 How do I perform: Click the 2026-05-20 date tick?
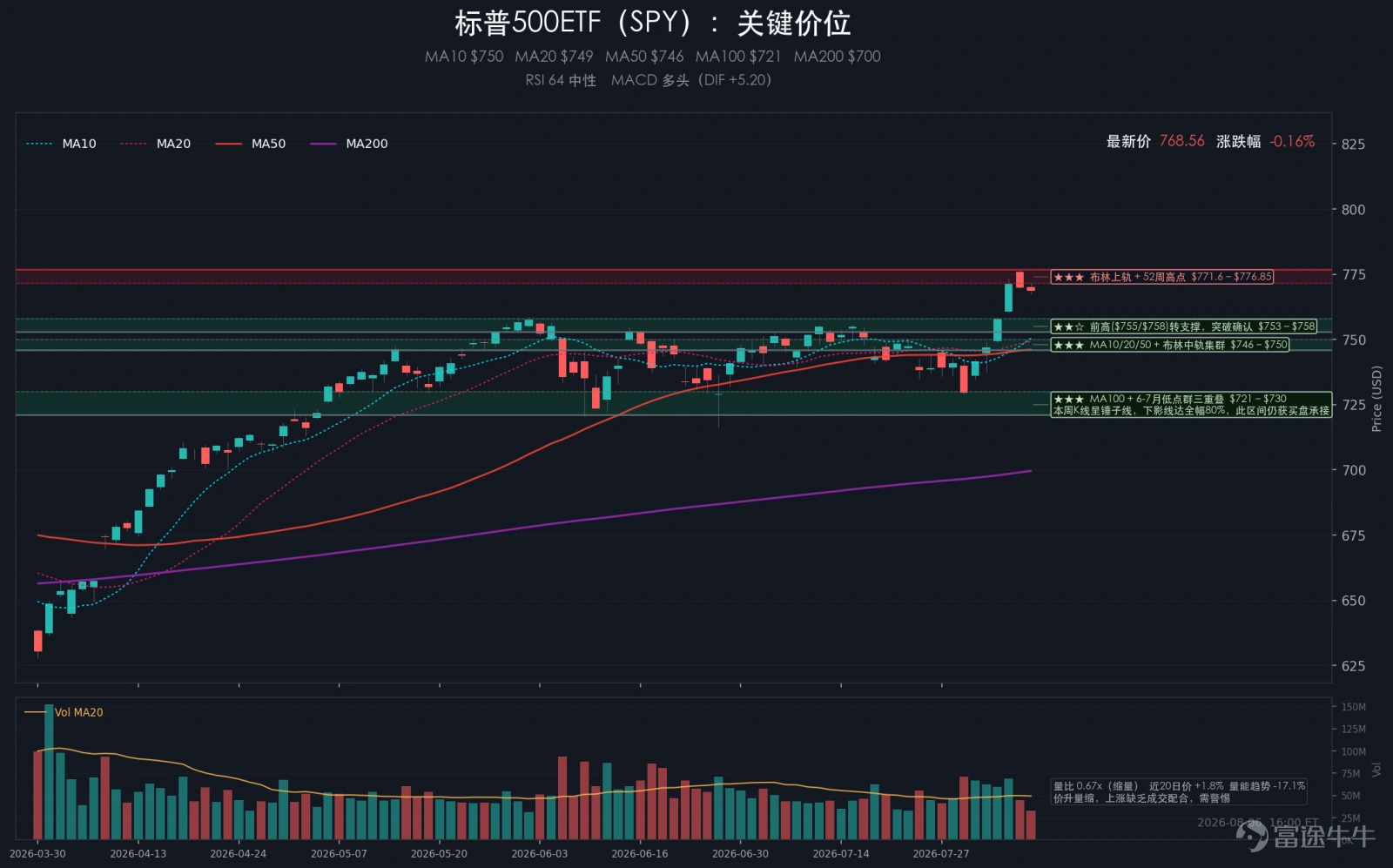tap(439, 854)
